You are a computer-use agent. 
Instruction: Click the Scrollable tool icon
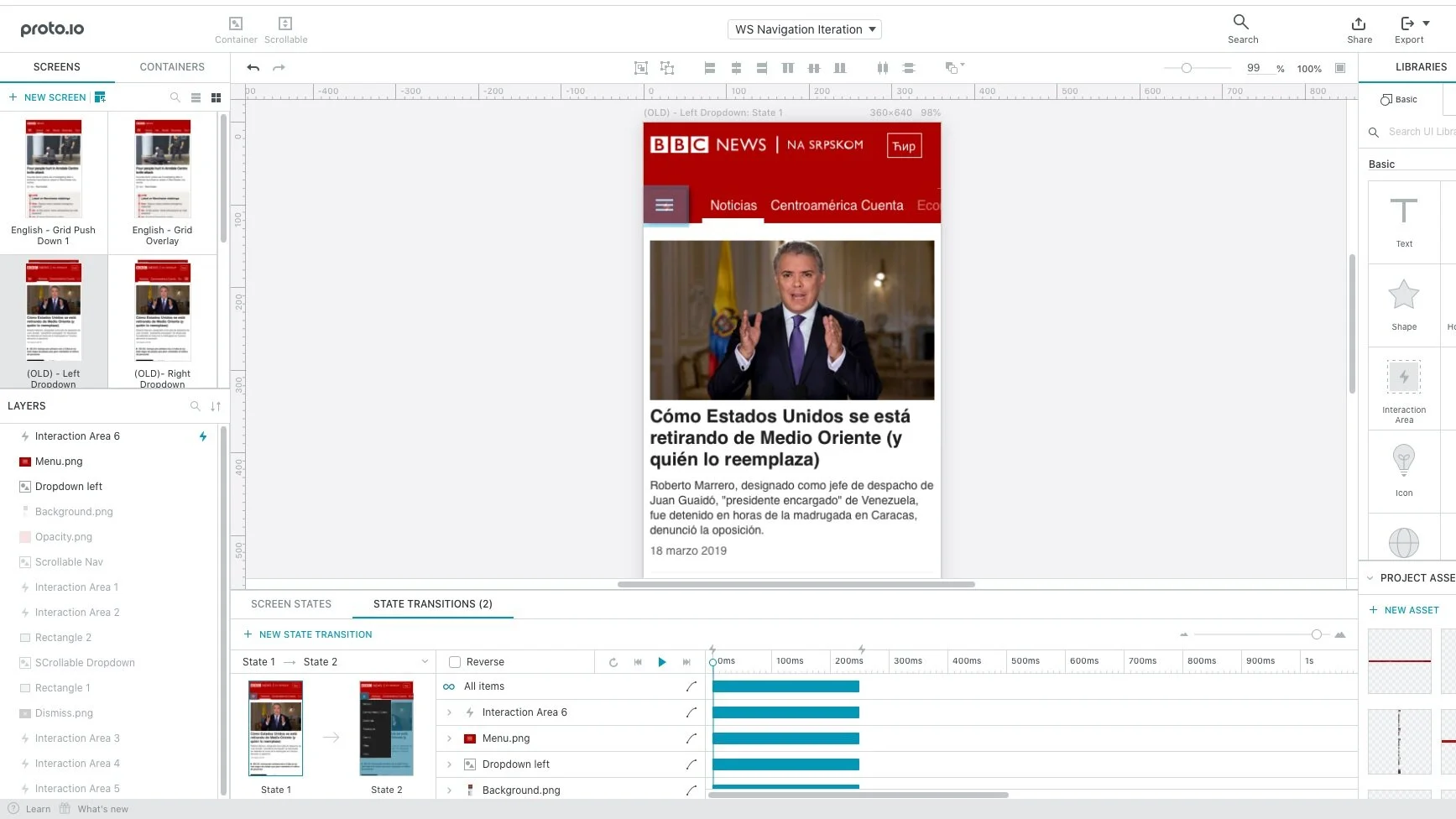click(x=285, y=24)
